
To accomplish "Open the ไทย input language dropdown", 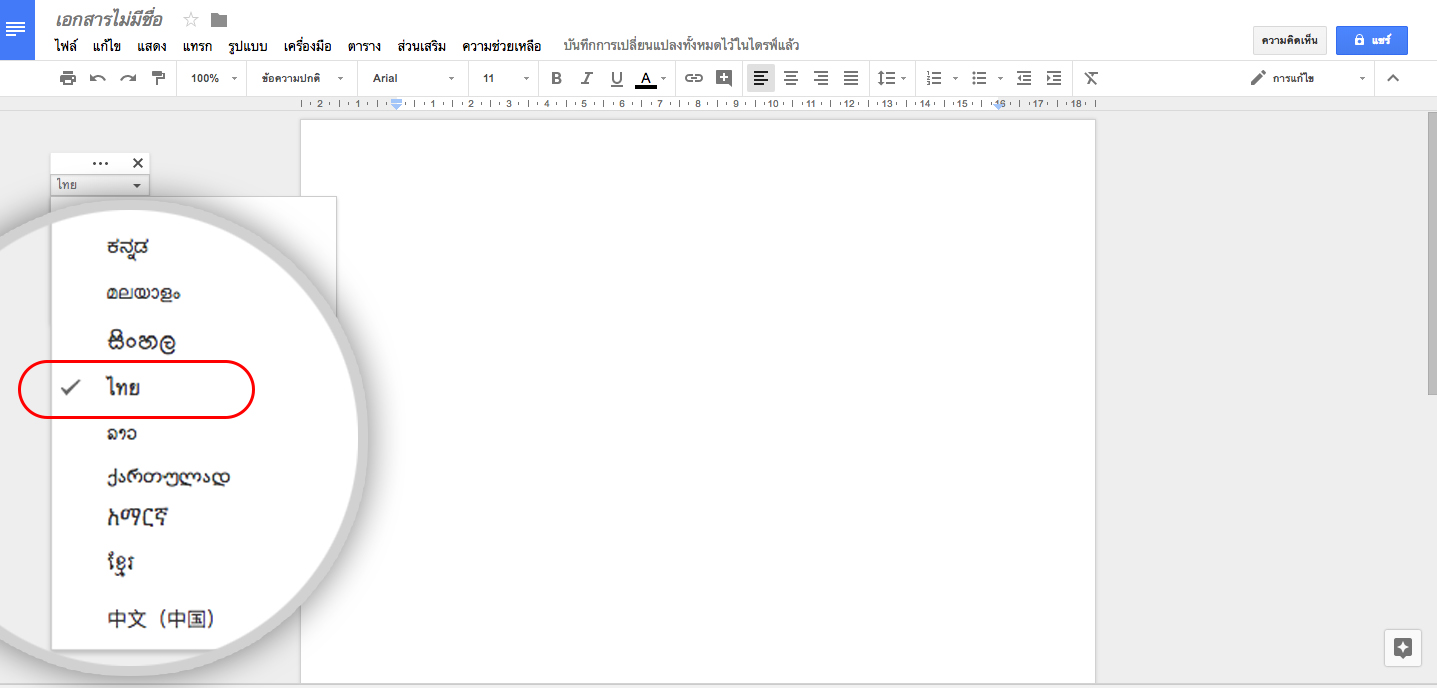I will [100, 185].
